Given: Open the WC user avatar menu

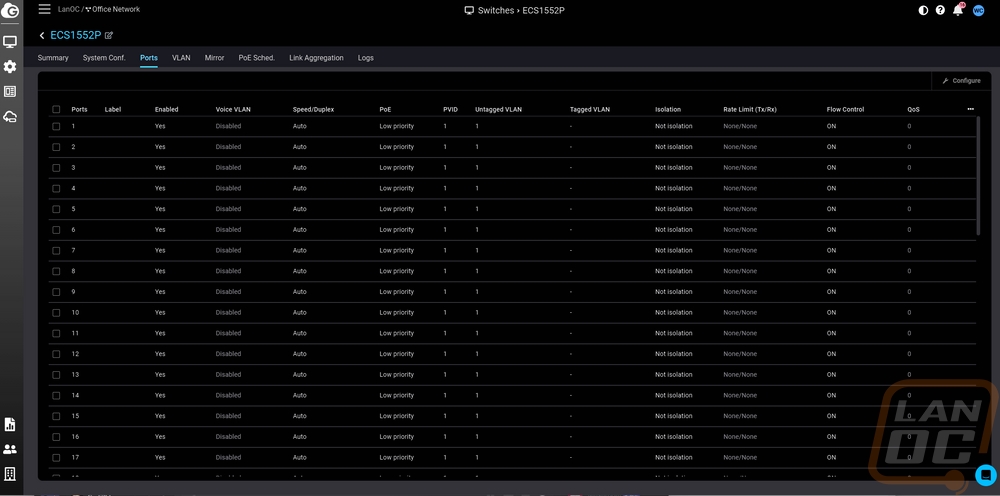Looking at the screenshot, I should coord(978,10).
